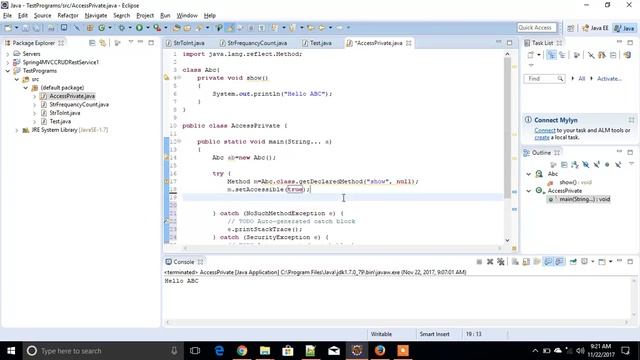
Task: Open the Open Console dropdown arrow
Action: pyautogui.click(x=610, y=262)
